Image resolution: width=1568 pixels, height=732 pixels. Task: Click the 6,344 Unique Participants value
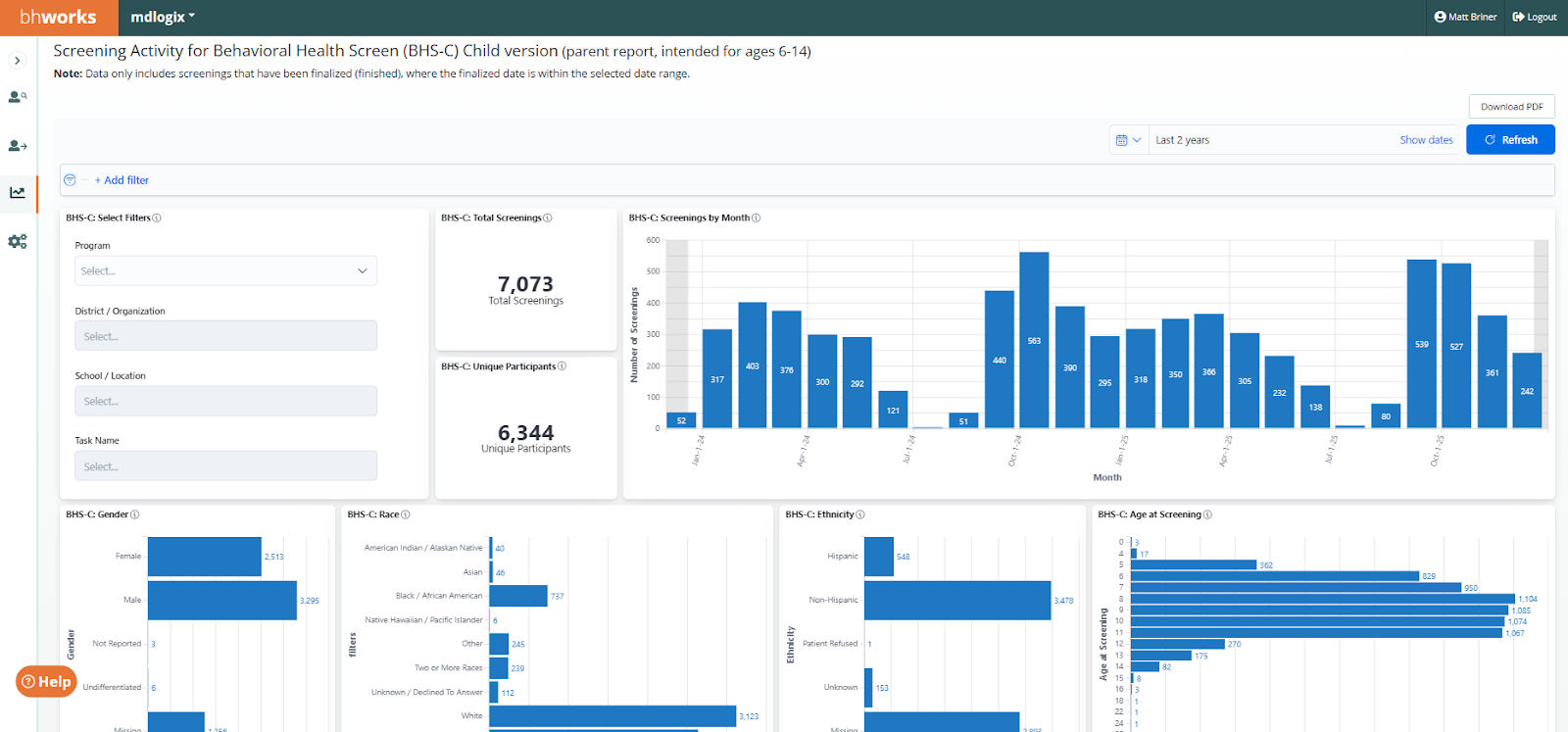(x=525, y=433)
